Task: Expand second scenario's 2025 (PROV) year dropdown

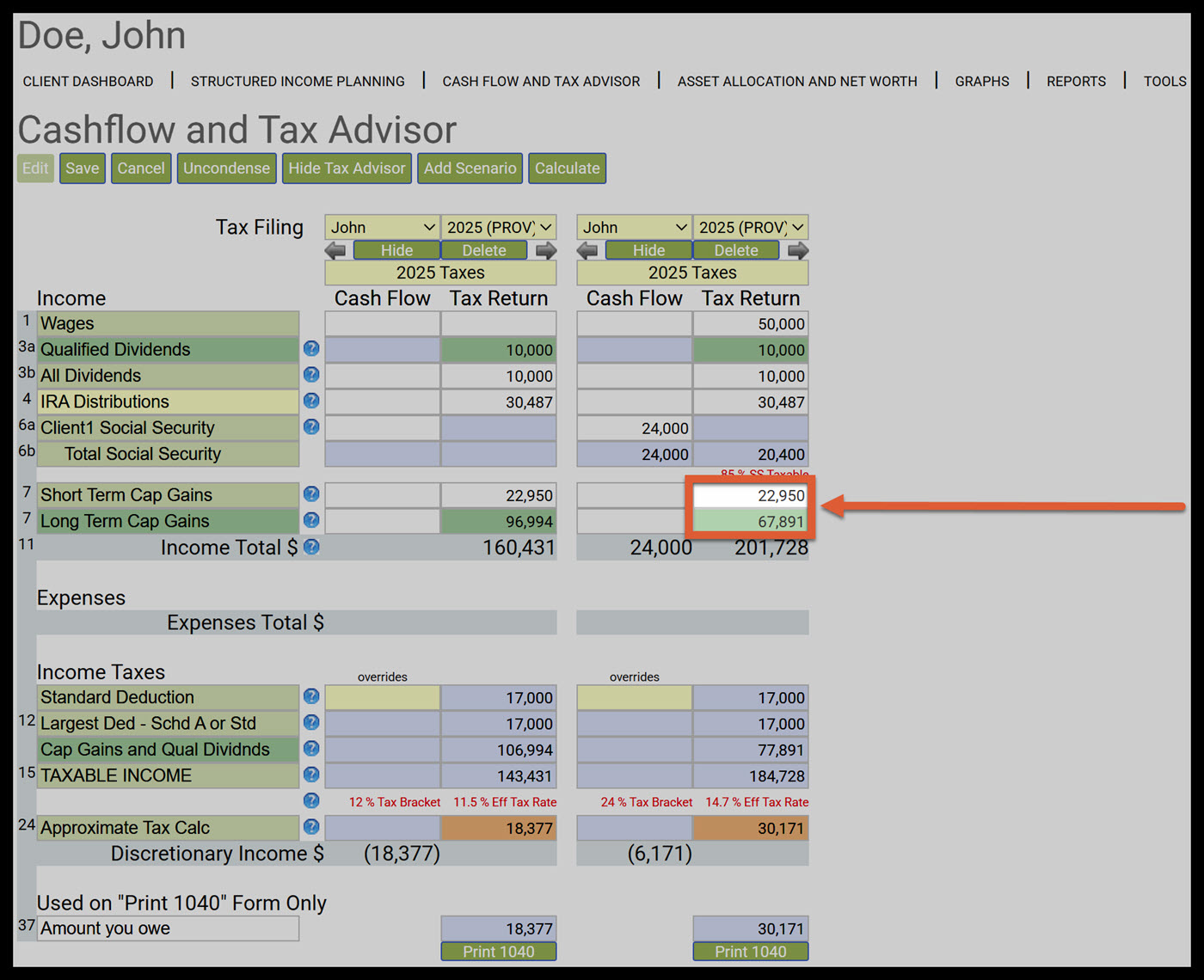Action: [751, 227]
